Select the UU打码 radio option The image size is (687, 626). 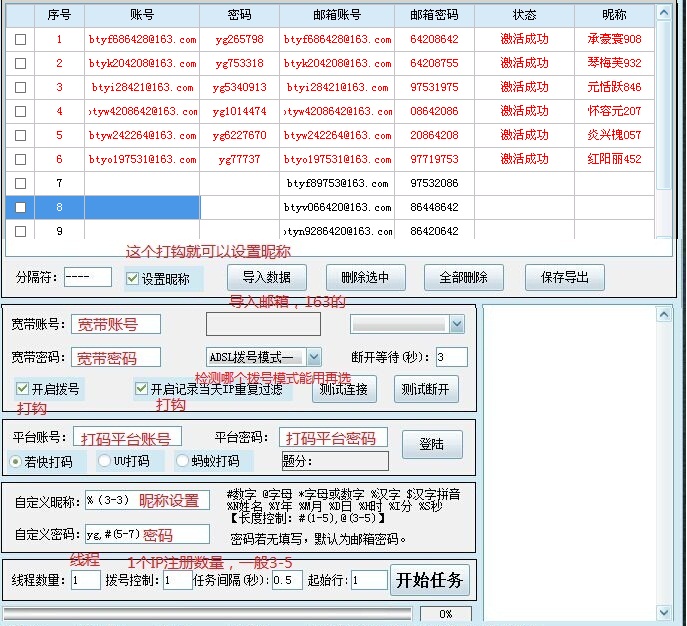(104, 461)
